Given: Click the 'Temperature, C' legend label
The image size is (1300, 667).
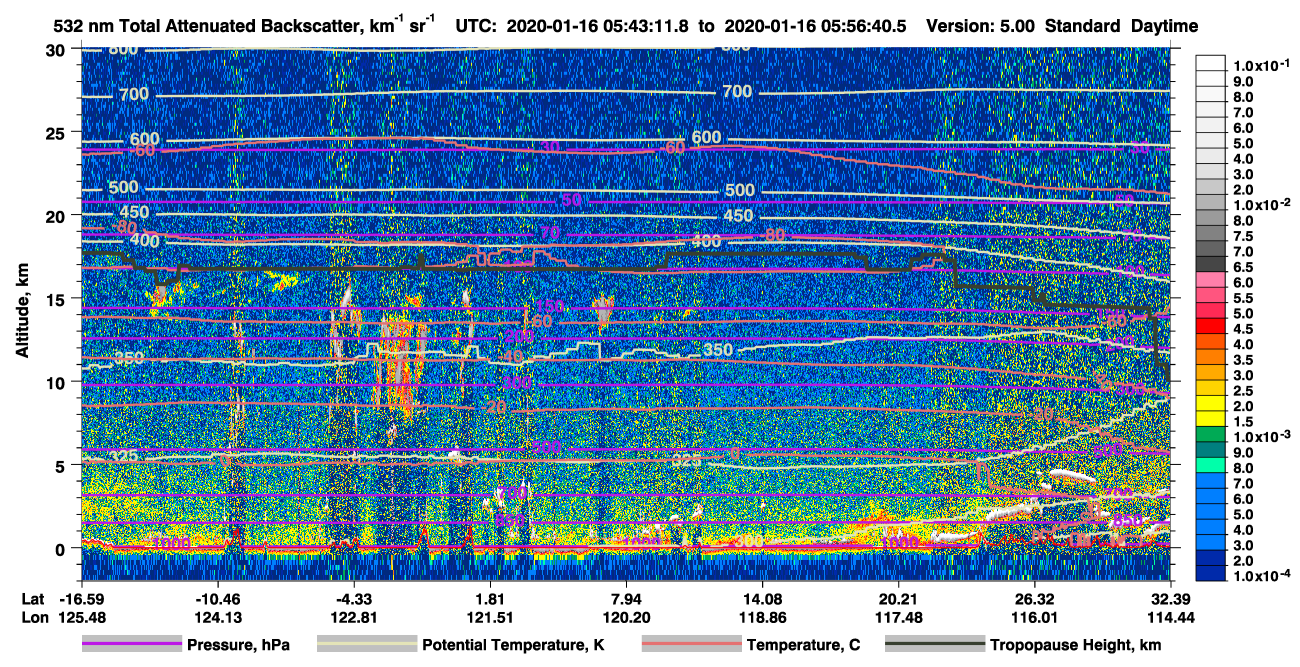Looking at the screenshot, I should (x=803, y=646).
